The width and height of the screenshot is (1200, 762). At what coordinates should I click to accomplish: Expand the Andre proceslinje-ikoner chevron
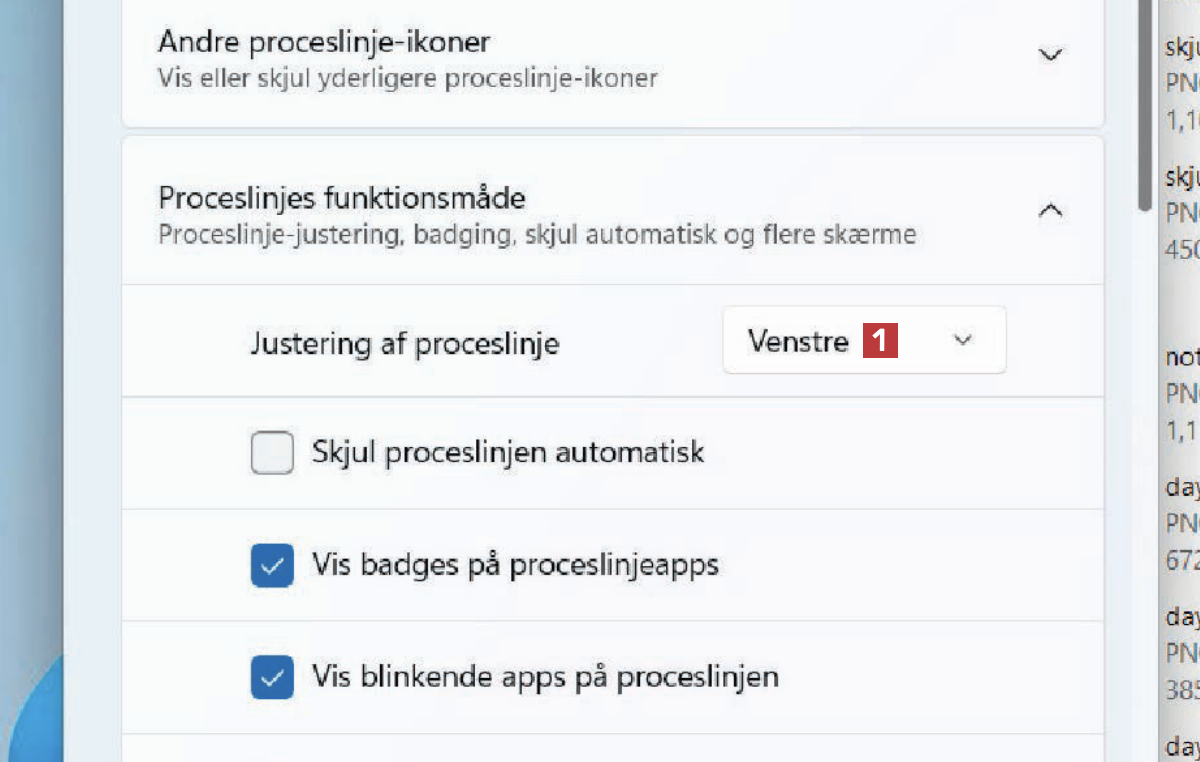coord(1050,55)
